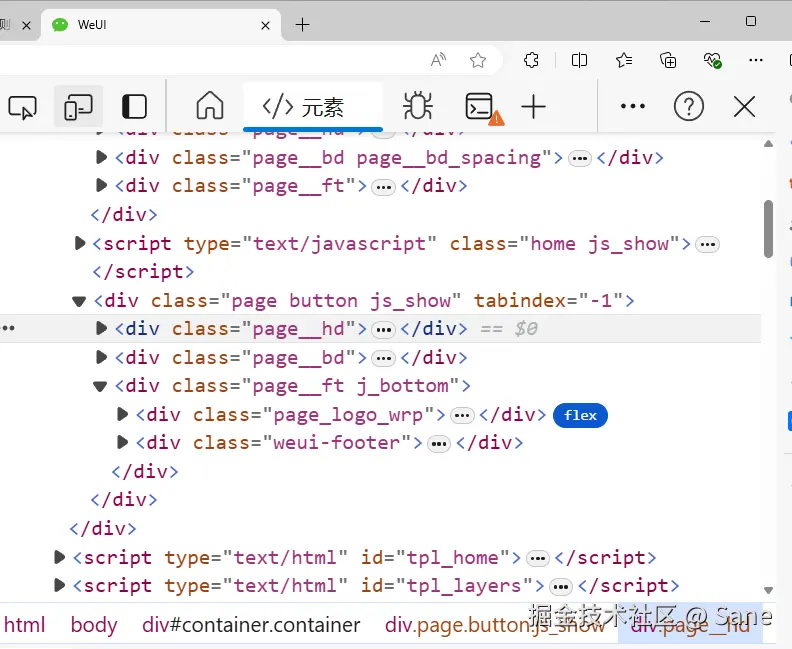Image resolution: width=792 pixels, height=649 pixels.
Task: Expand the page__ft div node
Action: click(x=101, y=185)
